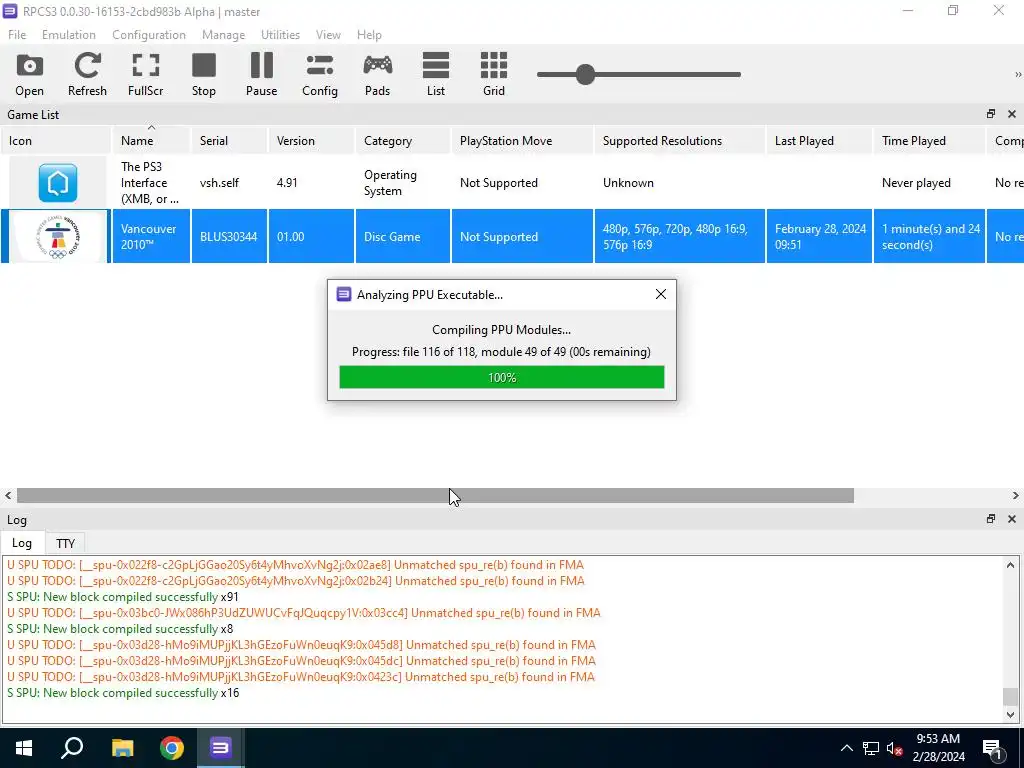Sort by the Version column header

[x=312, y=140]
